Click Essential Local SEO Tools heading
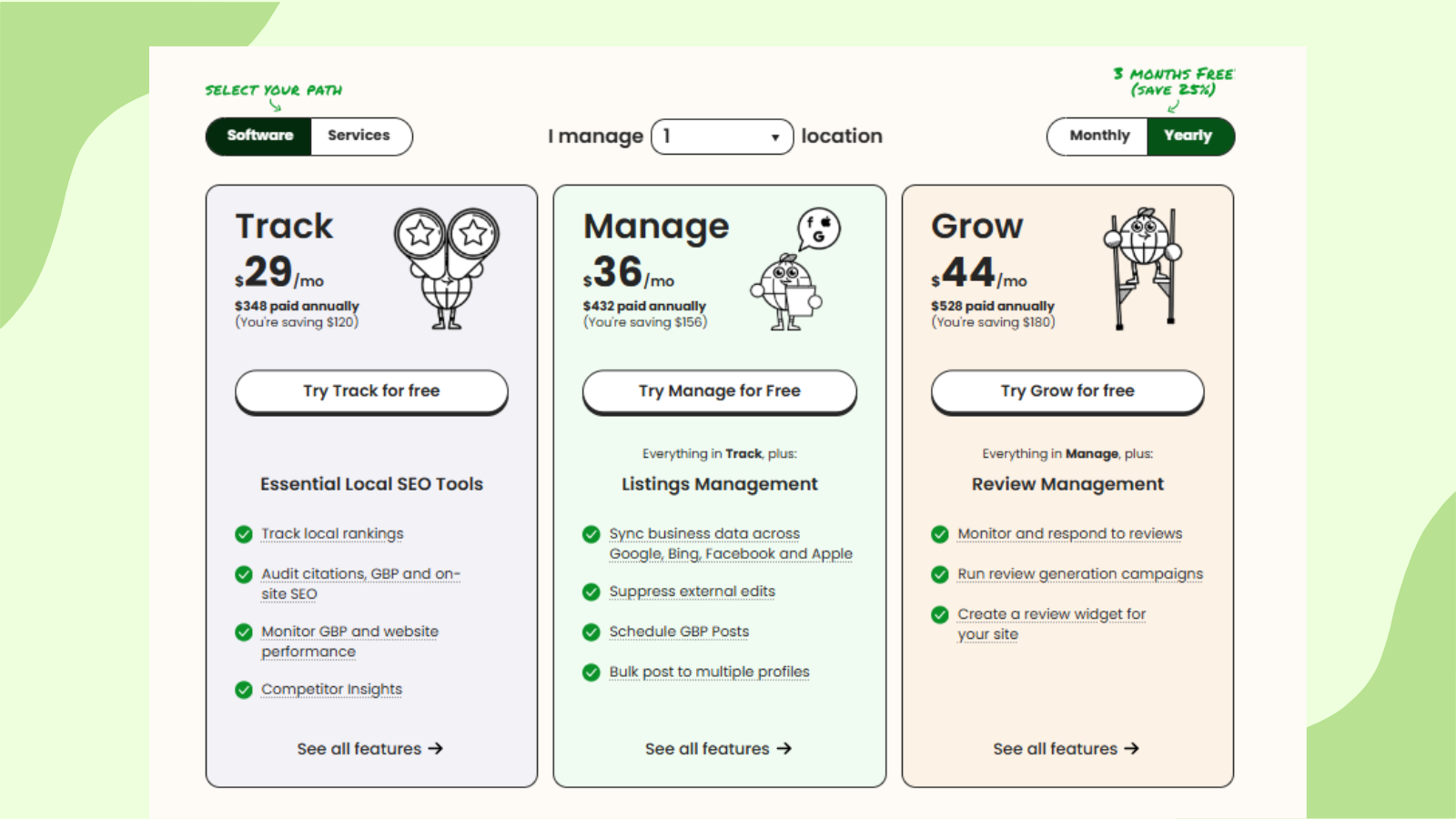The width and height of the screenshot is (1456, 819). 371,484
